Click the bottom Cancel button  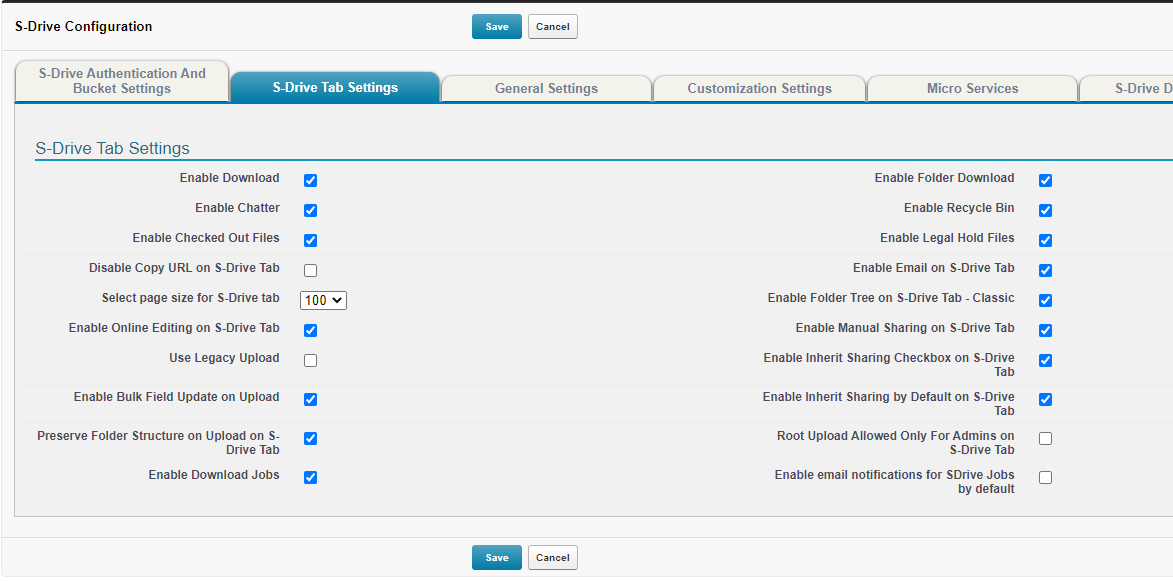(x=552, y=558)
